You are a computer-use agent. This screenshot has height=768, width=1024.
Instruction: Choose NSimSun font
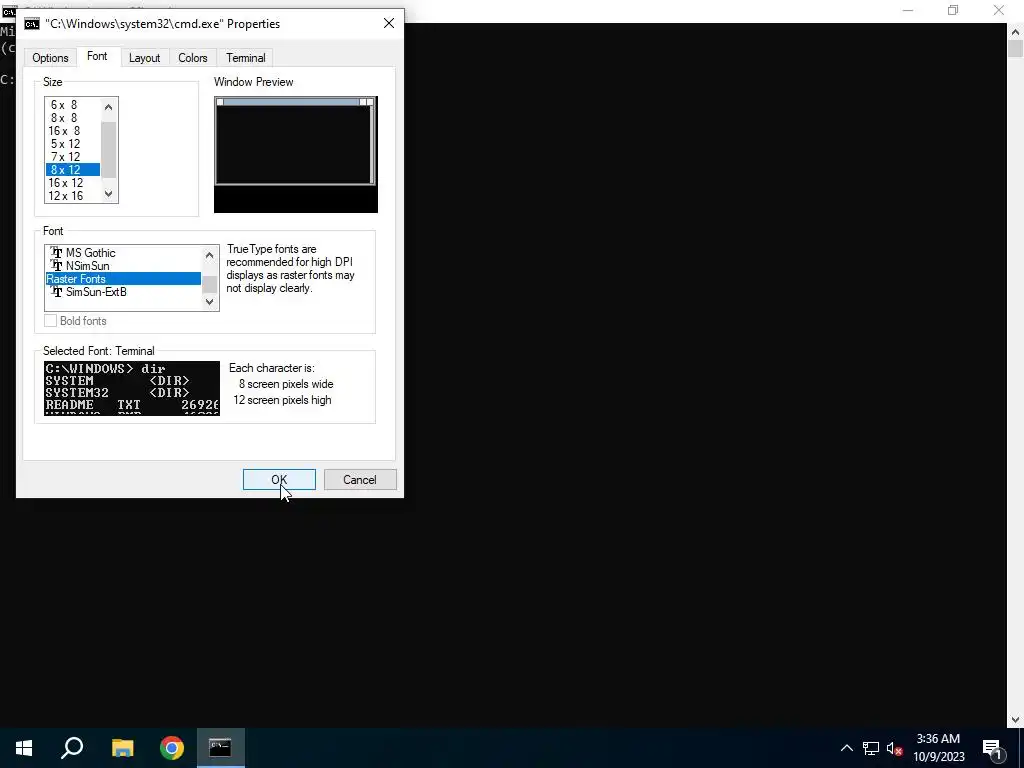[x=123, y=266]
